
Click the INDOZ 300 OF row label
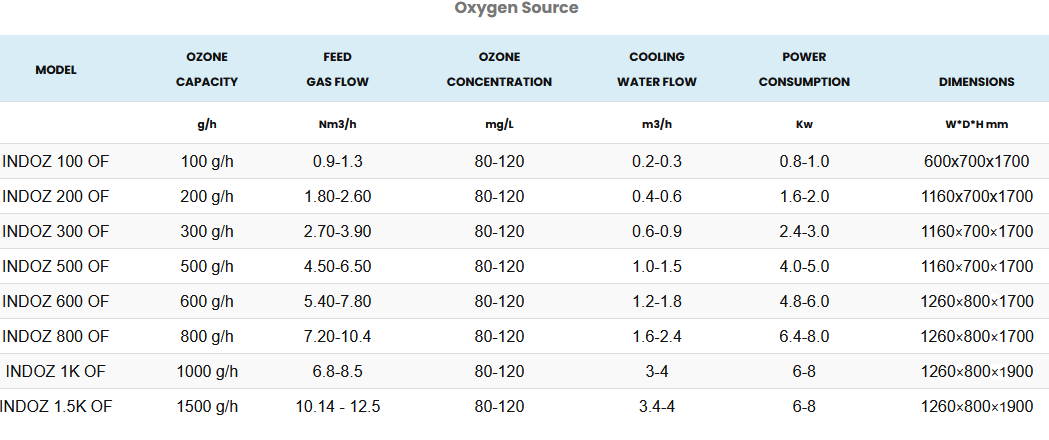click(x=56, y=231)
